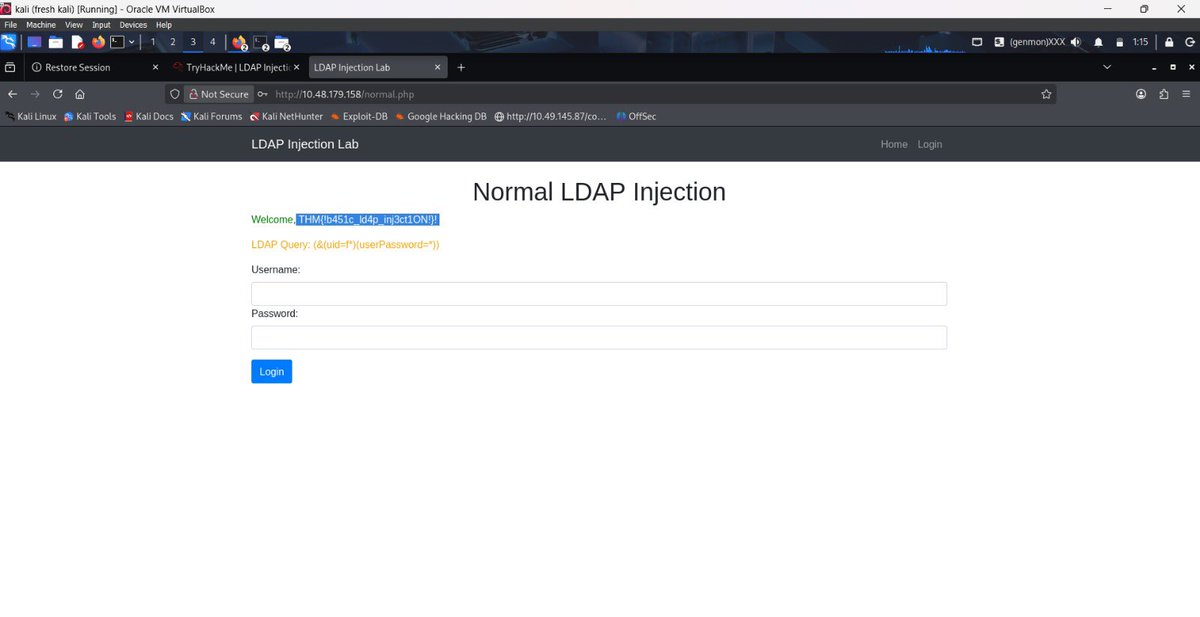Go back to the previous page

12,94
